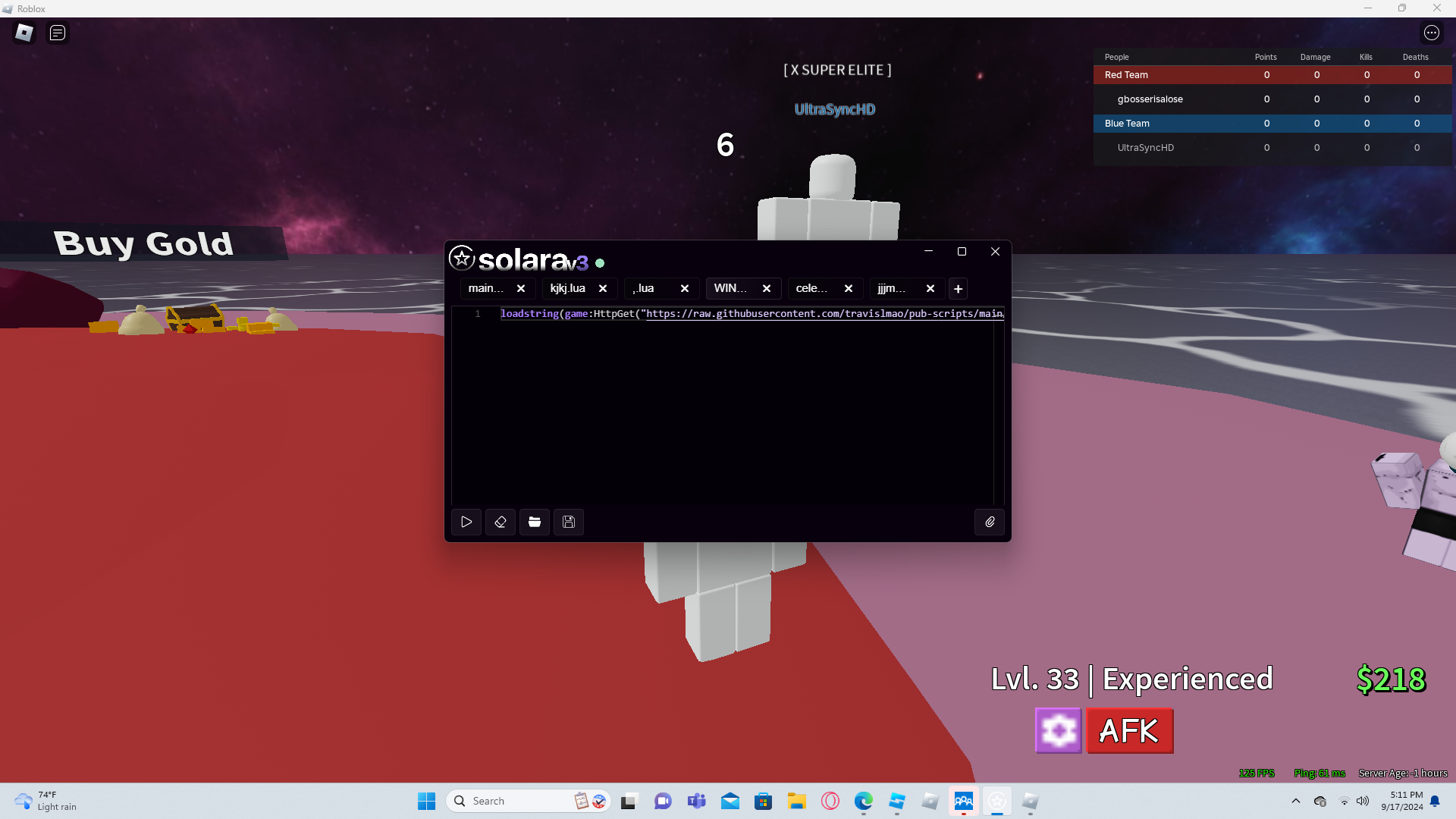Open a script file via the folder icon
Screen dimensions: 1456x819
[x=535, y=522]
